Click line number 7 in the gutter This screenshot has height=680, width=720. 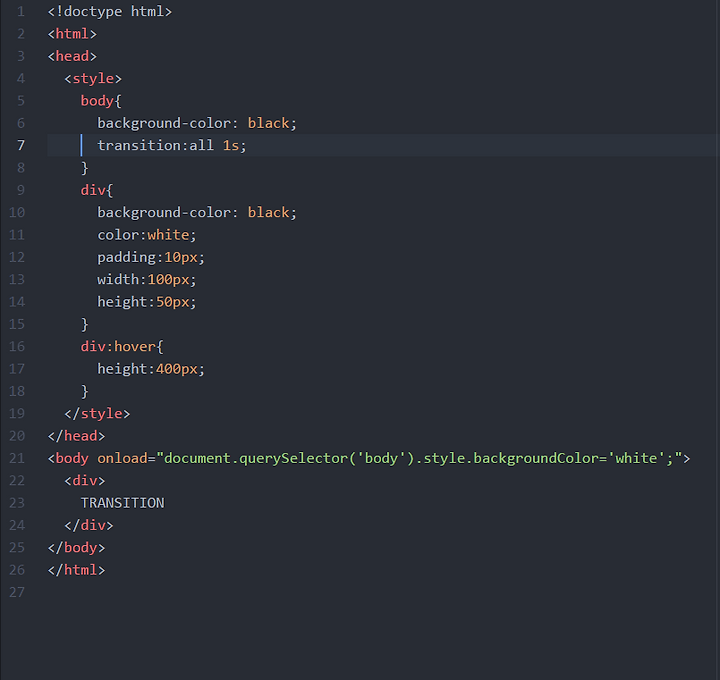(21, 146)
